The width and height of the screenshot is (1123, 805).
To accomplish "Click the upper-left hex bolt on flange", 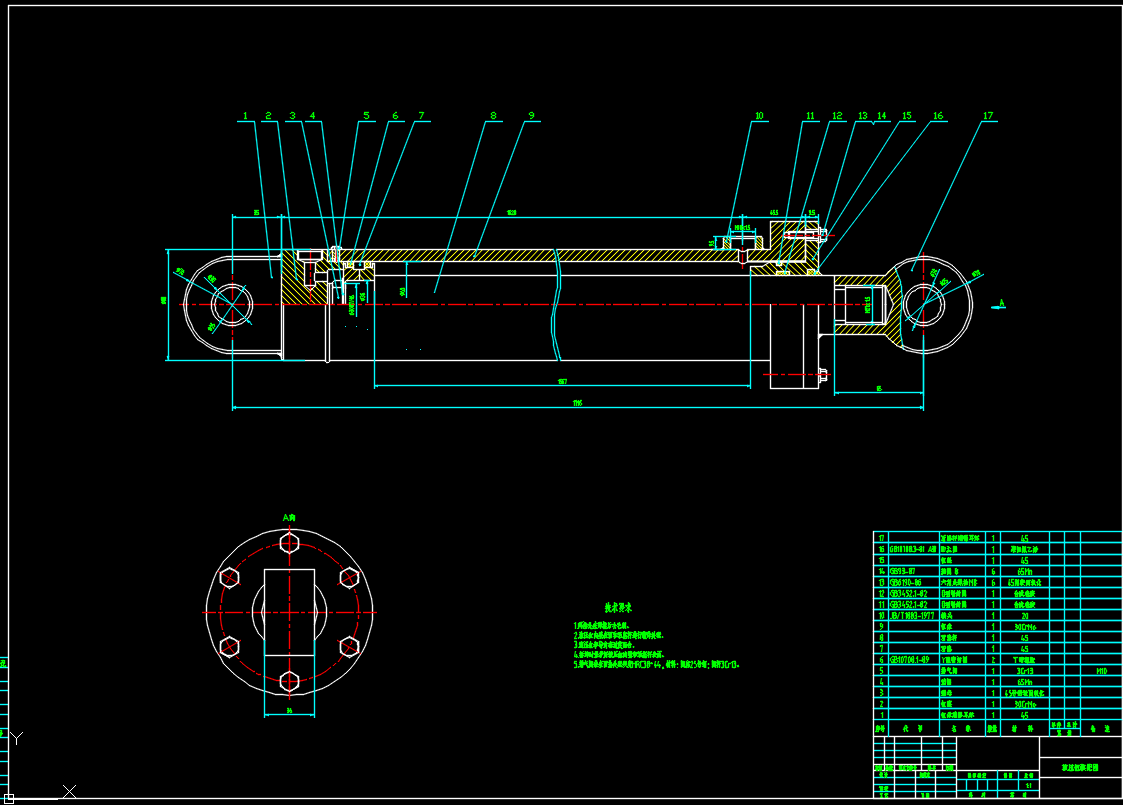I will pos(229,578).
